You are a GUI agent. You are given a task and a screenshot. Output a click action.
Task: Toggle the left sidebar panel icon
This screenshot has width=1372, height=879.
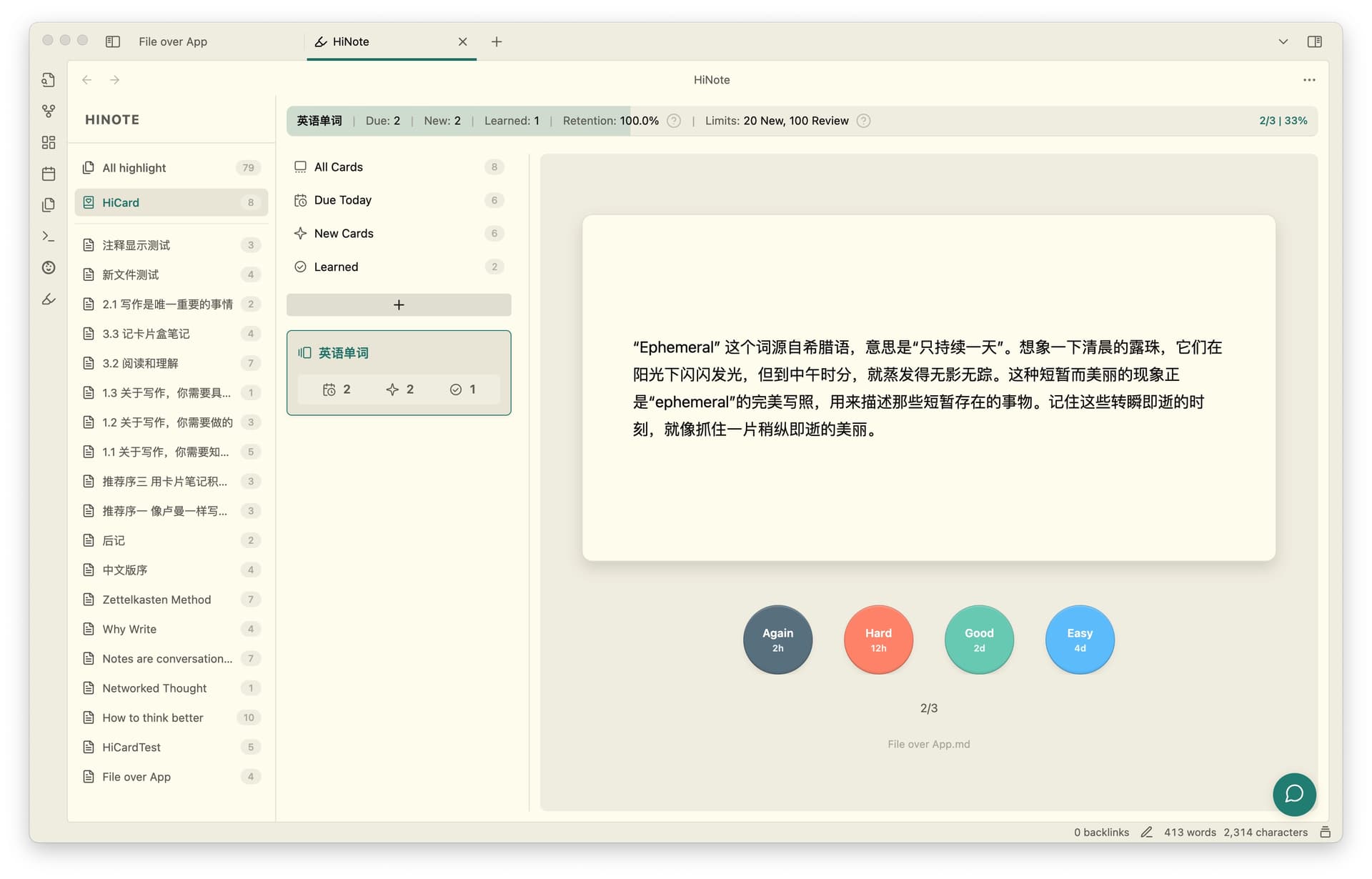coord(113,41)
